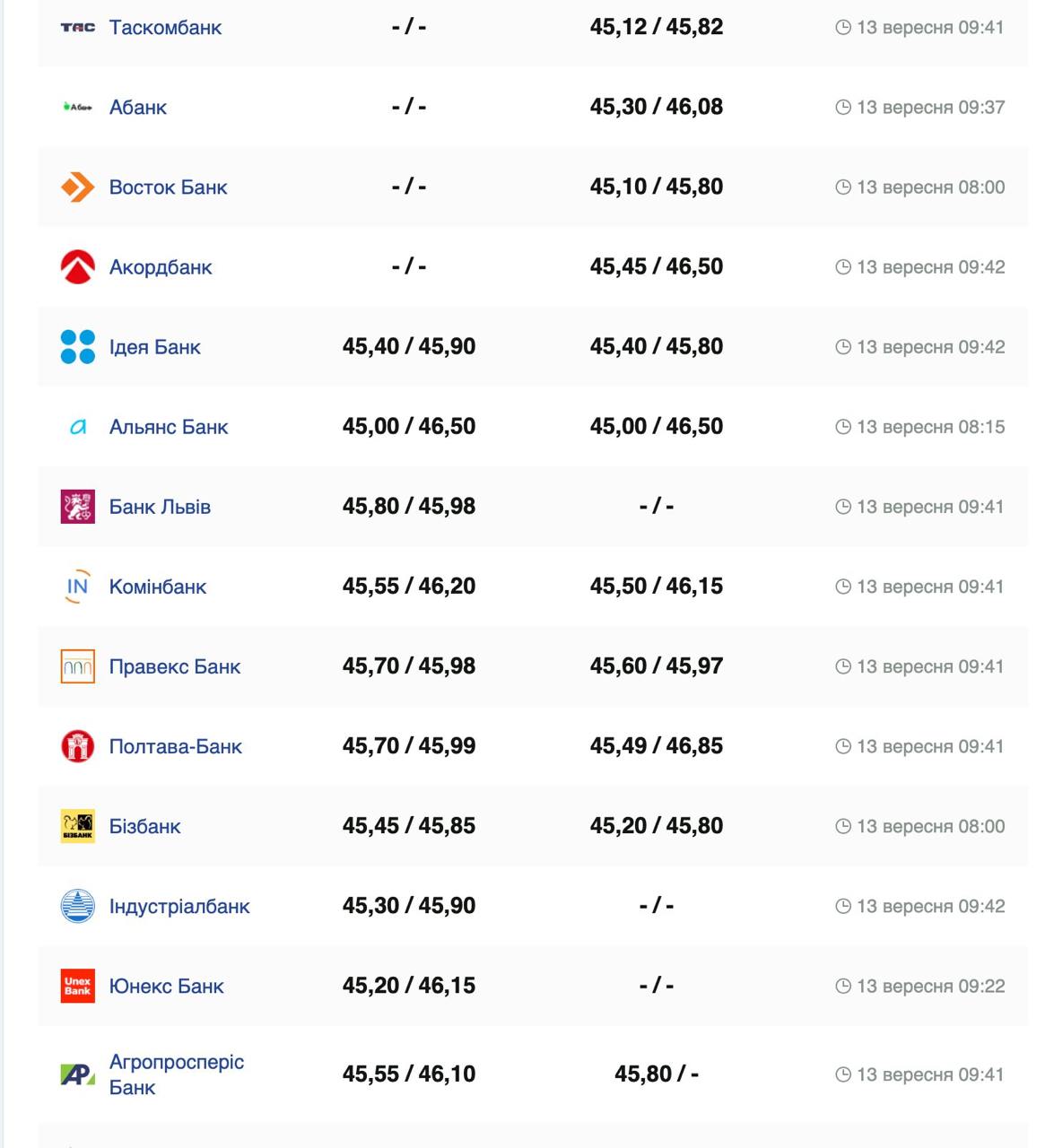Image resolution: width=1054 pixels, height=1148 pixels.
Task: Click the Банк Львів lion logo
Action: [77, 507]
